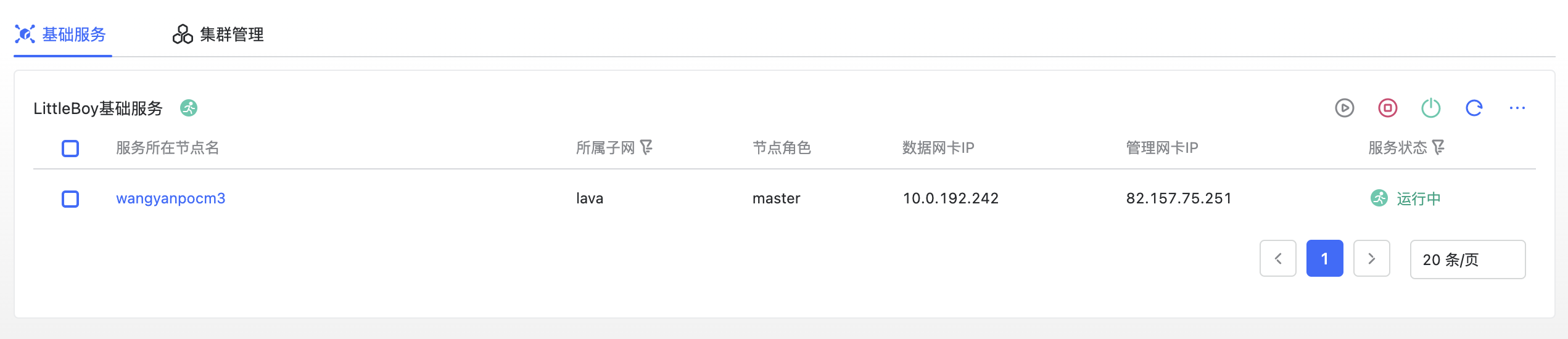Screen dimensions: 1568x339
Task: Click the filter icon next to 服务状态
Action: (x=1438, y=147)
